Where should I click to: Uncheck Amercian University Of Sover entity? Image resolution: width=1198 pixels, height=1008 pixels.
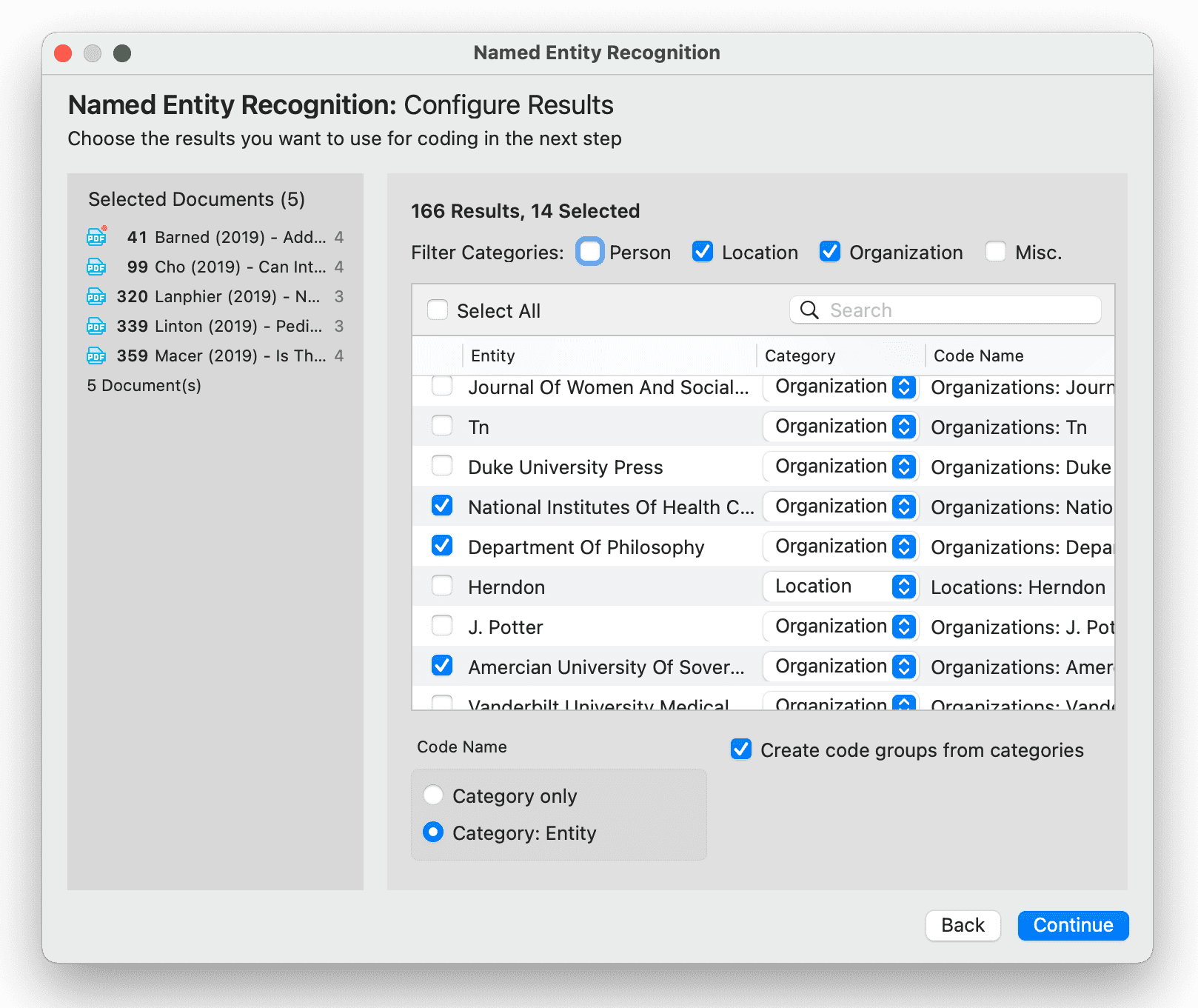click(x=442, y=666)
